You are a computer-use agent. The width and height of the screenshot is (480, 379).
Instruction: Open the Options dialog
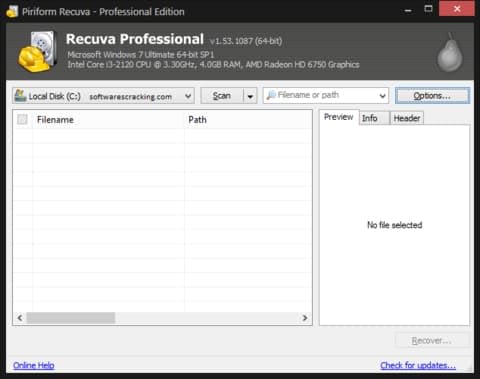[432, 96]
